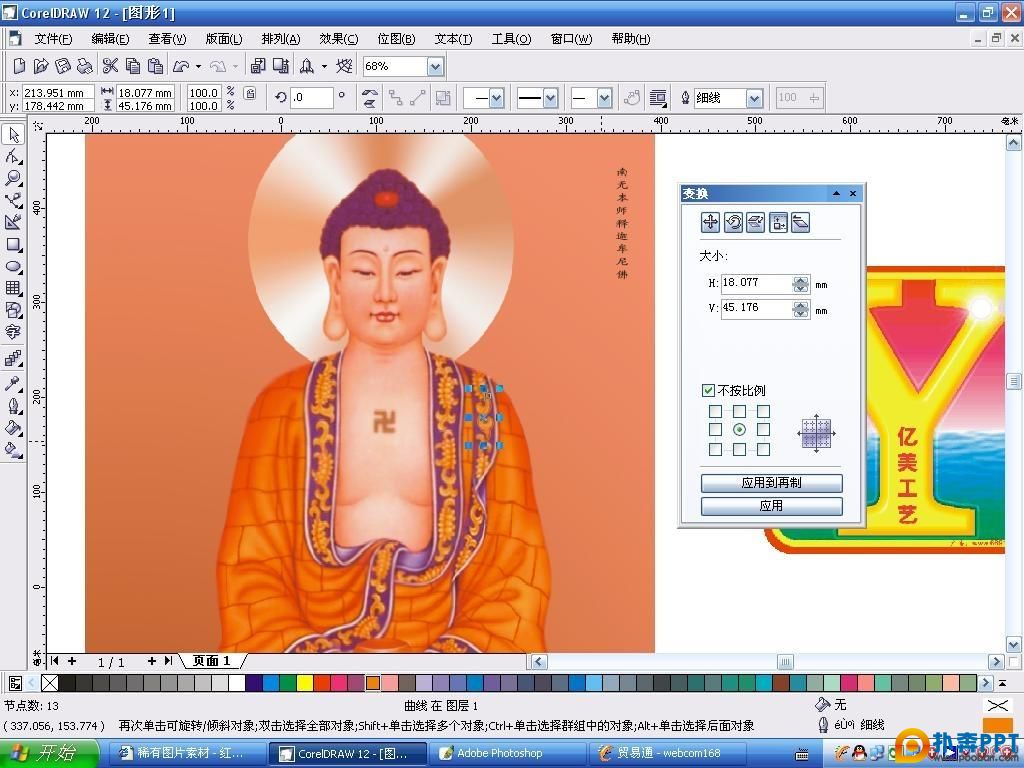Select the Pick tool in the toolbox
Image resolution: width=1024 pixels, height=768 pixels.
(x=13, y=135)
